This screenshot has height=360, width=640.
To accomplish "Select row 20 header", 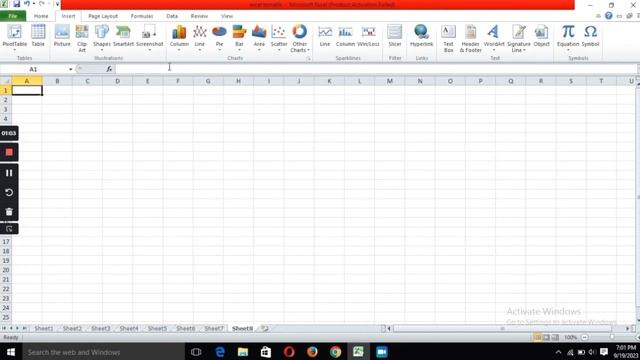I will (x=6, y=270).
